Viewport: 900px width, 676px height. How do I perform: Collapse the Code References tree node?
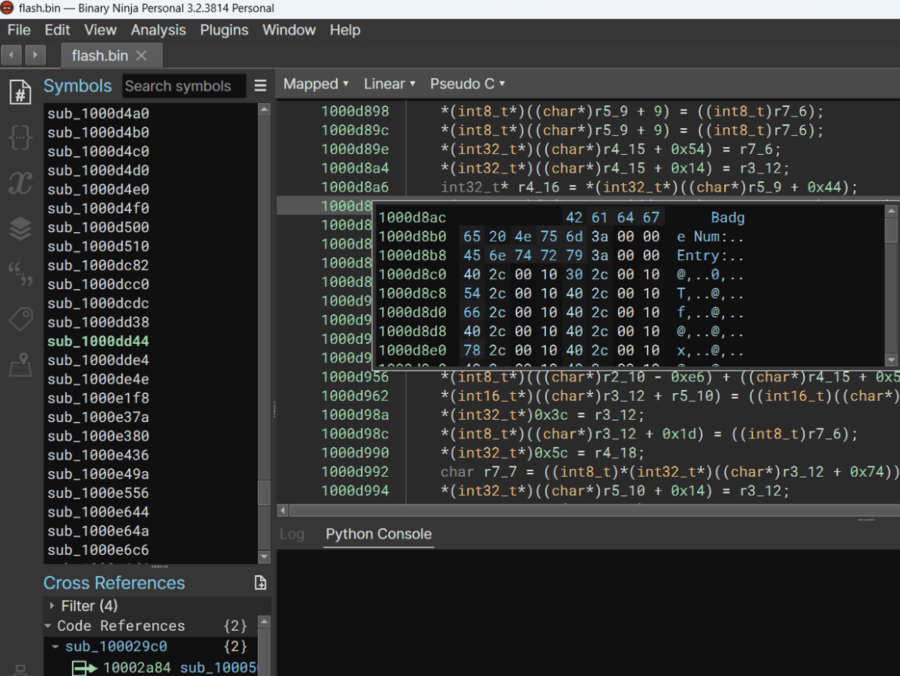(x=48, y=626)
